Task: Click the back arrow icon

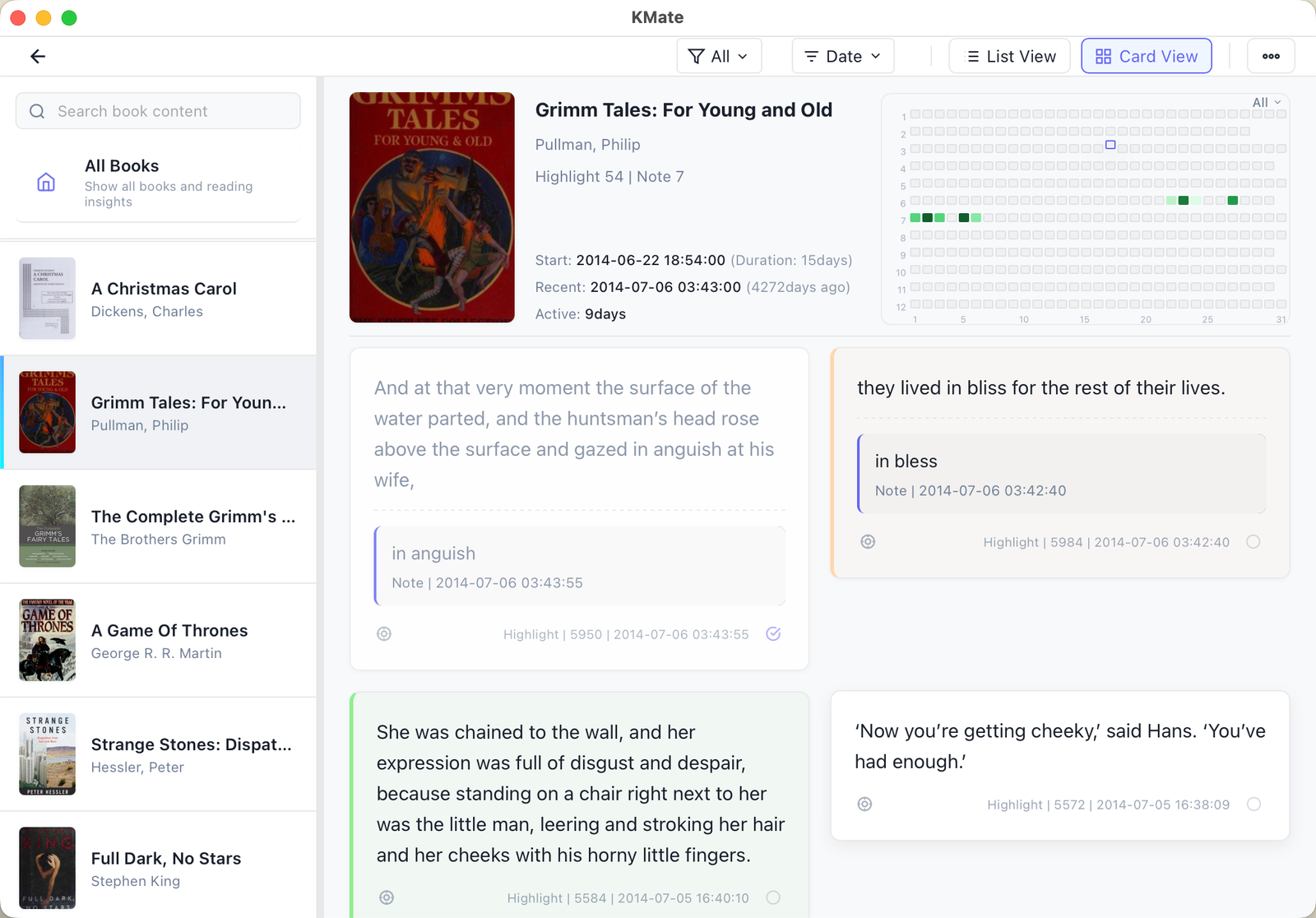Action: coord(38,56)
